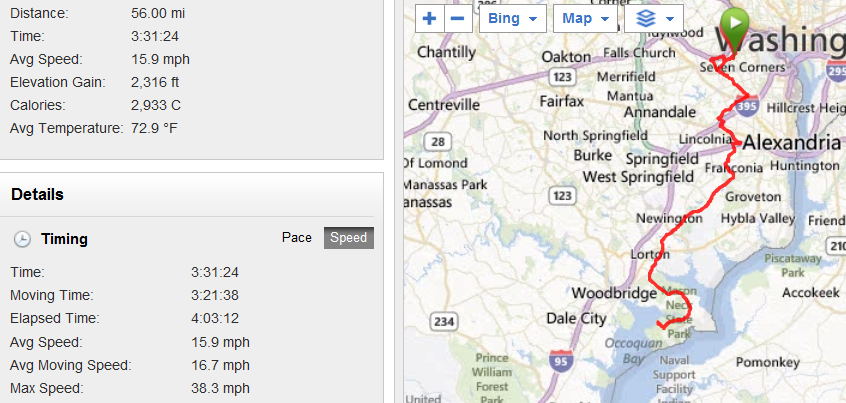The image size is (846, 403).
Task: Click the plus zoom-in map button
Action: 430,19
